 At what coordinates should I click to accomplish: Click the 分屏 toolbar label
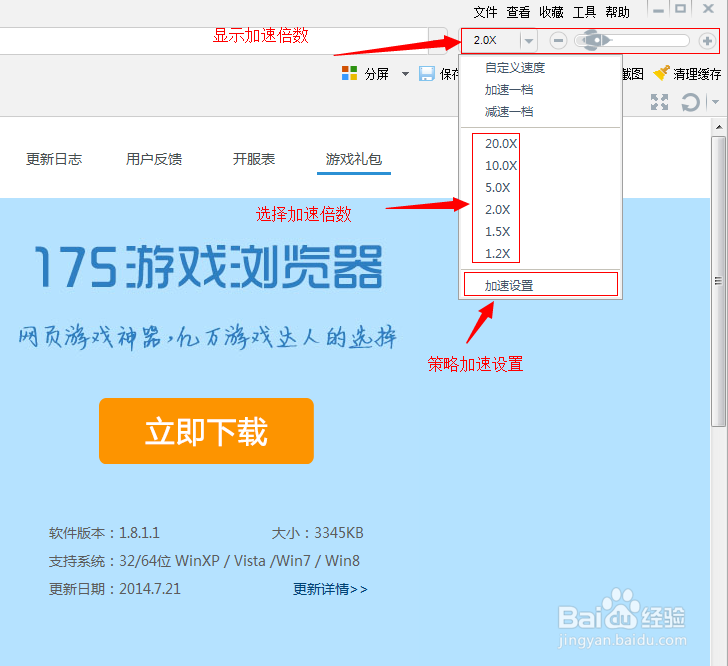point(377,74)
